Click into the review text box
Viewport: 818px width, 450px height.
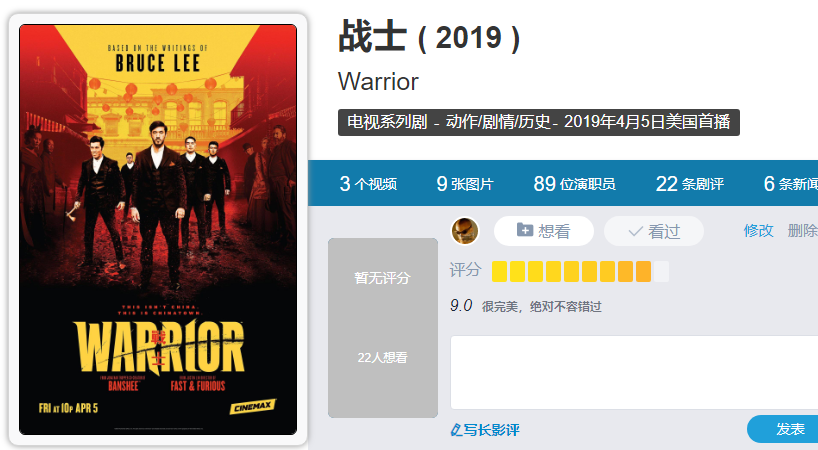[634, 372]
